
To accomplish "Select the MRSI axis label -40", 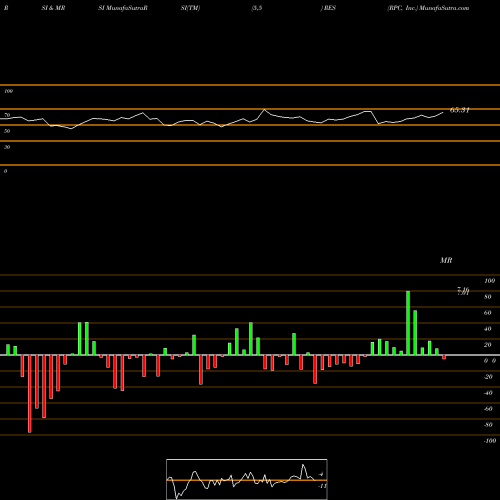I will (488, 393).
